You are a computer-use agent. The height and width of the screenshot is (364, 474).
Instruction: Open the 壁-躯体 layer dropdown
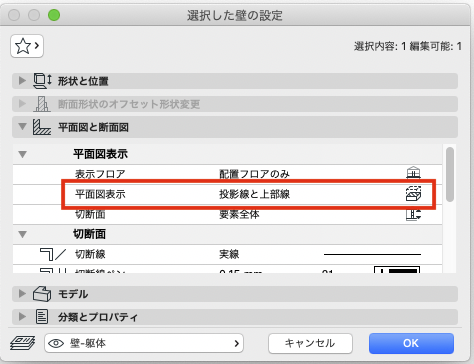144,343
